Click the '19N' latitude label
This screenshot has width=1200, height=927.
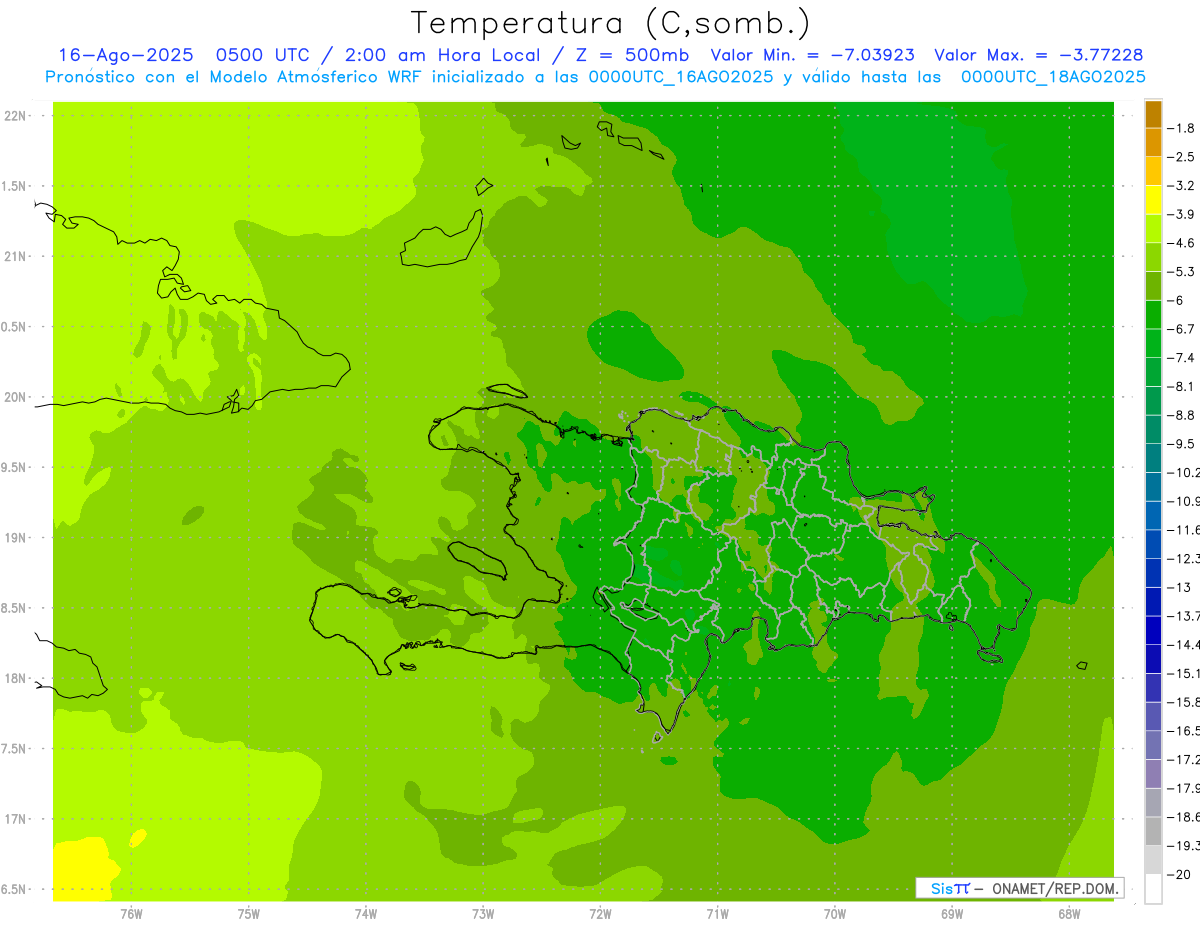coord(15,537)
